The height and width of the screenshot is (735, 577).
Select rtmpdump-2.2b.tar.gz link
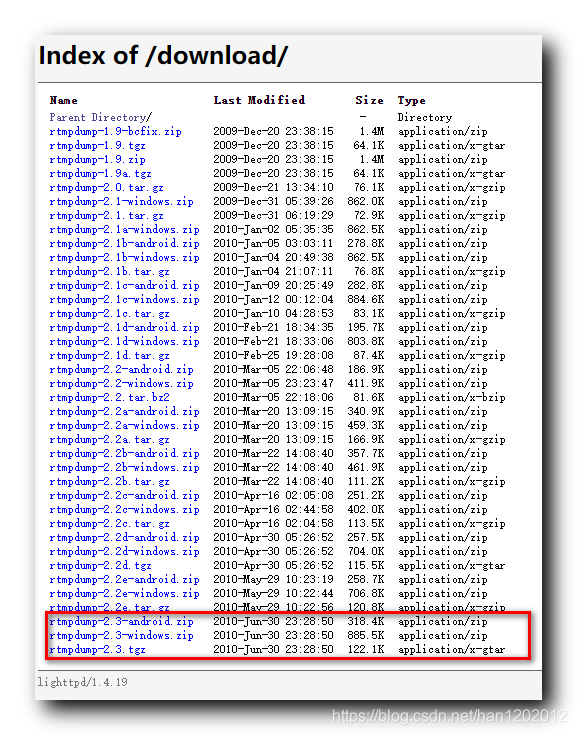point(109,481)
